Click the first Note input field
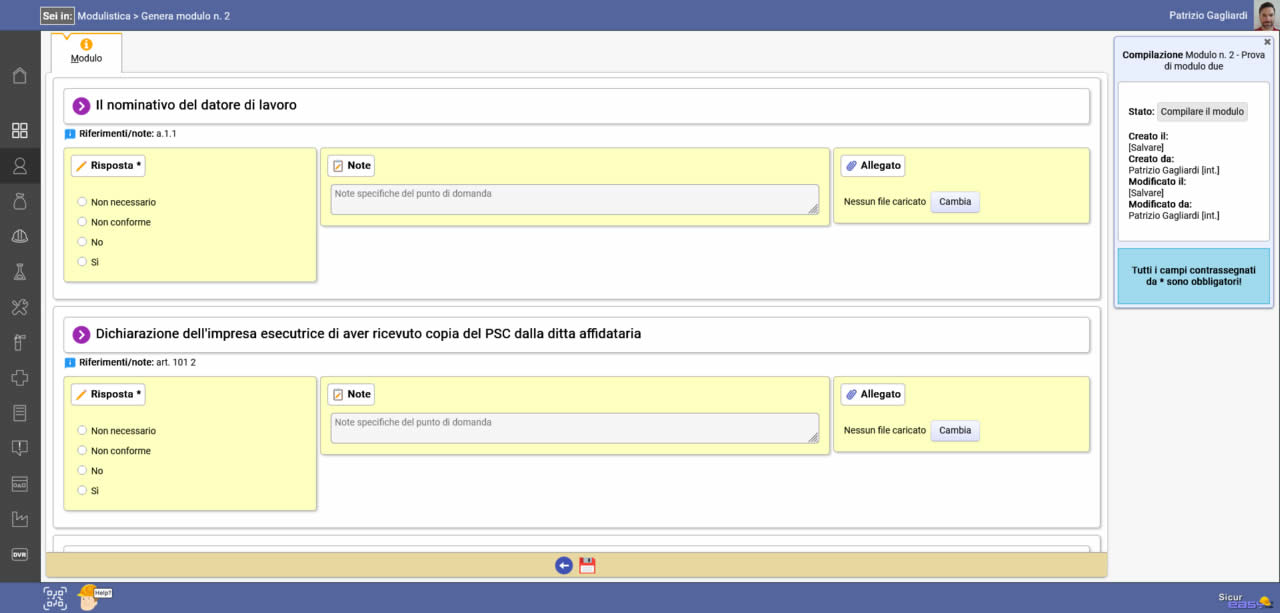 pos(573,199)
